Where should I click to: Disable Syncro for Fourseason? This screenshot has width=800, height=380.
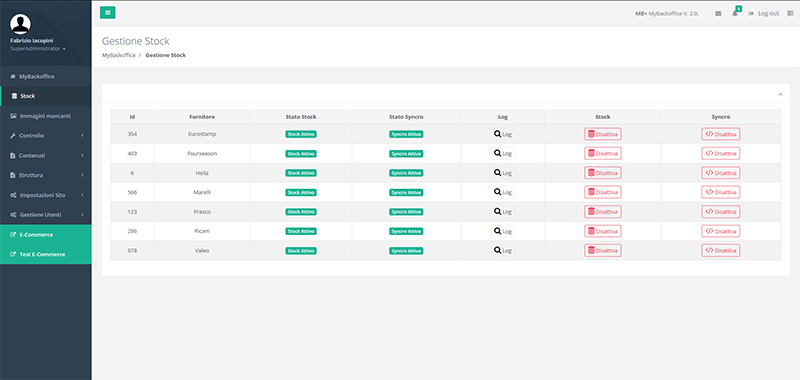720,154
